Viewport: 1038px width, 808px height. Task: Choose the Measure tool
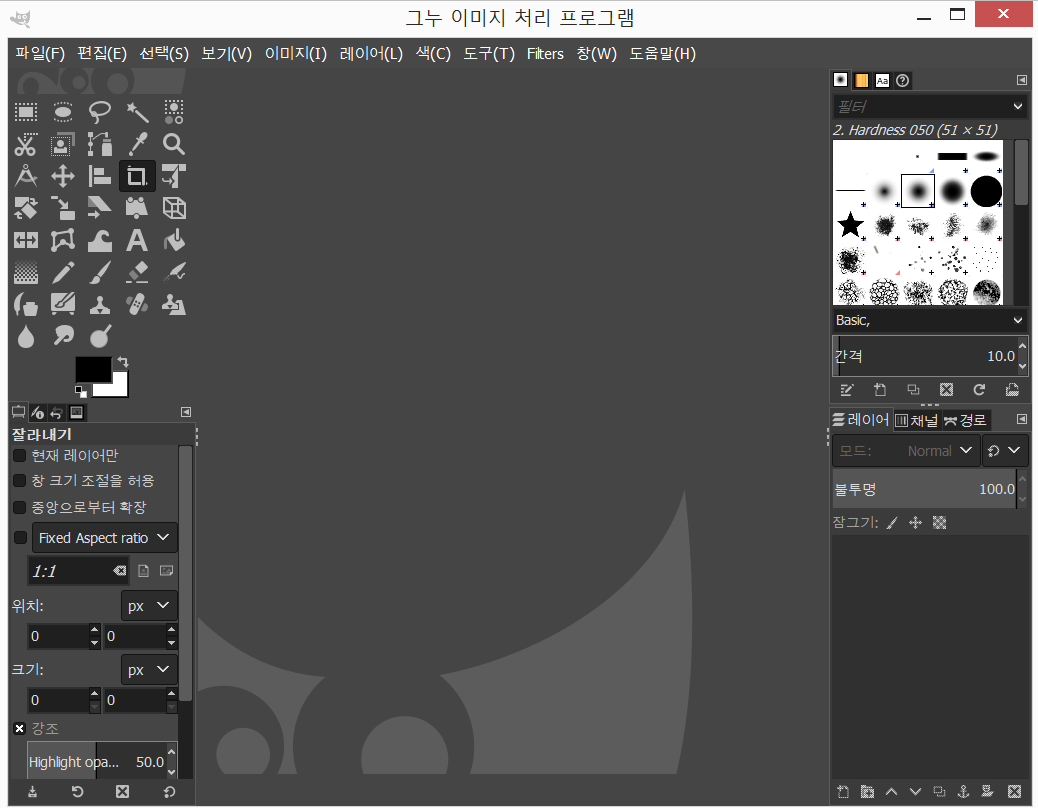[26, 176]
